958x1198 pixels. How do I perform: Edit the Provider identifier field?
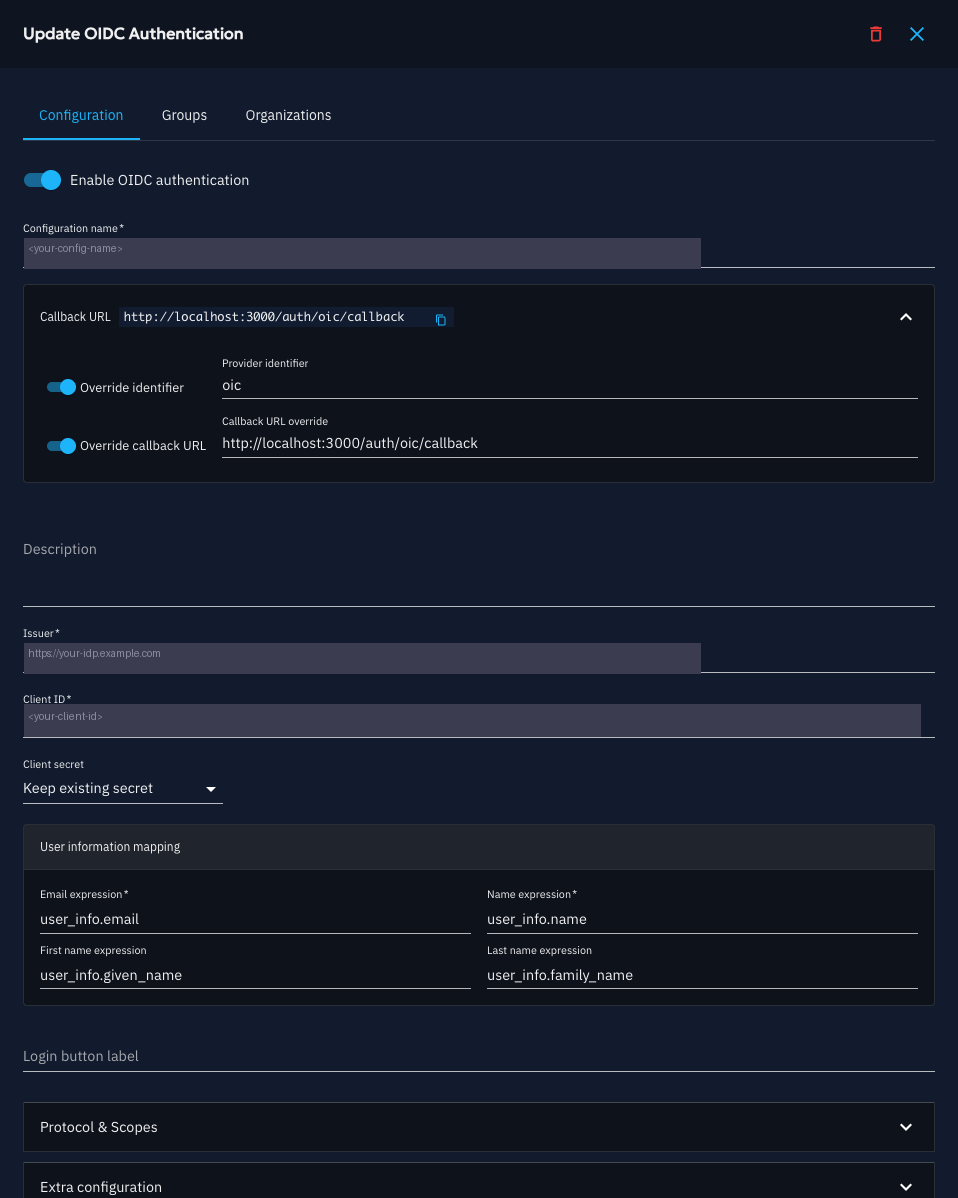click(570, 386)
